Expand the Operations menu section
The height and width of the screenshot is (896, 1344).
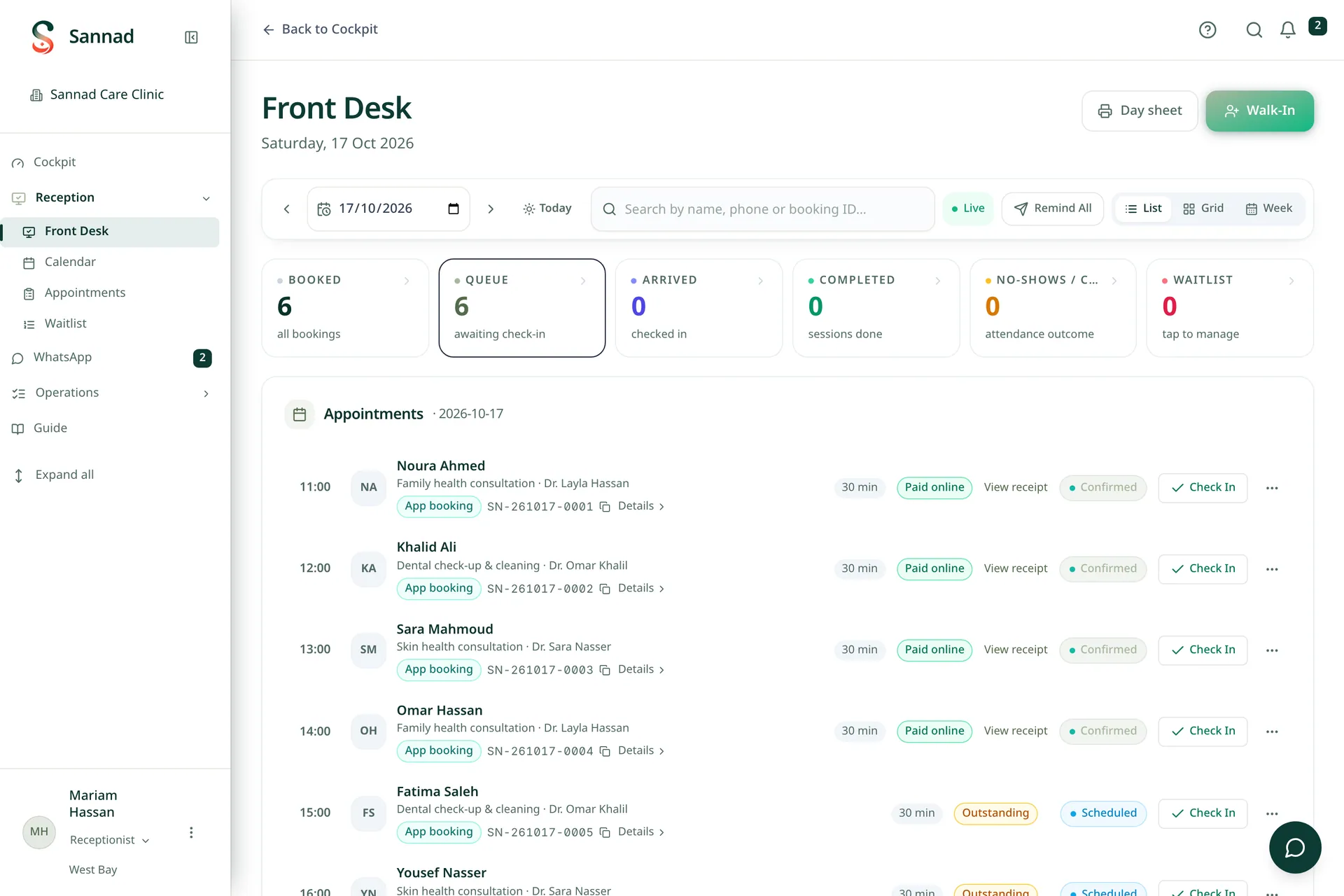tap(206, 393)
